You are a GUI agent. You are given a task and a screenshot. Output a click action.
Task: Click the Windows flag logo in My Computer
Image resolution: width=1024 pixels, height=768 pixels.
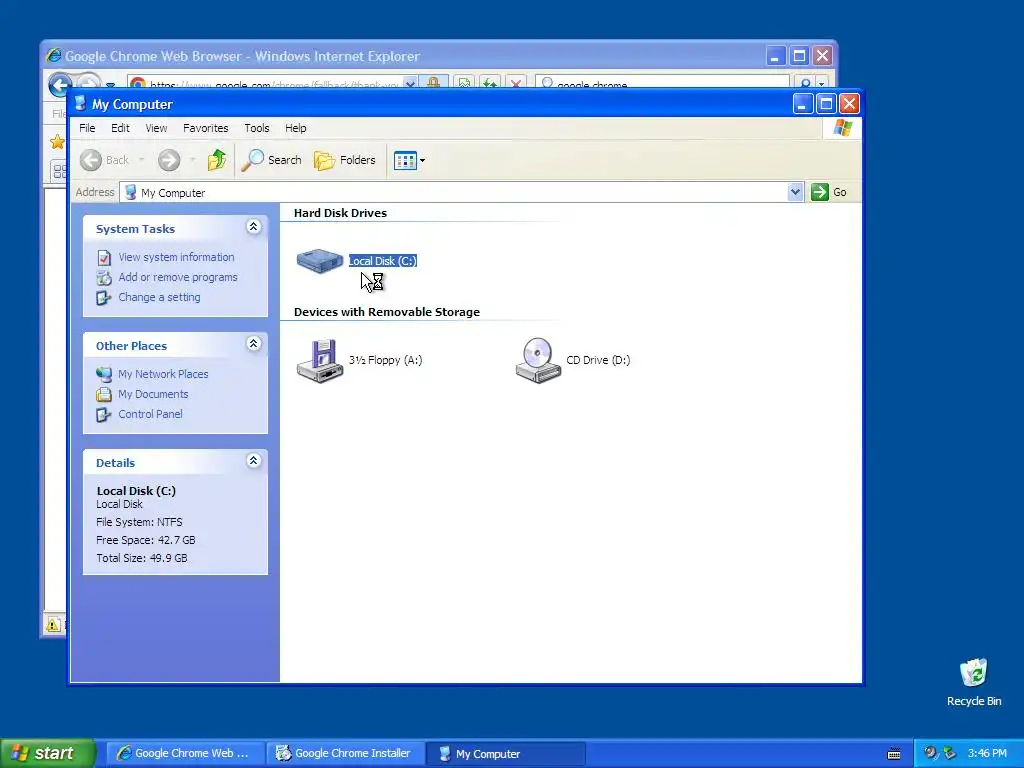tap(842, 127)
